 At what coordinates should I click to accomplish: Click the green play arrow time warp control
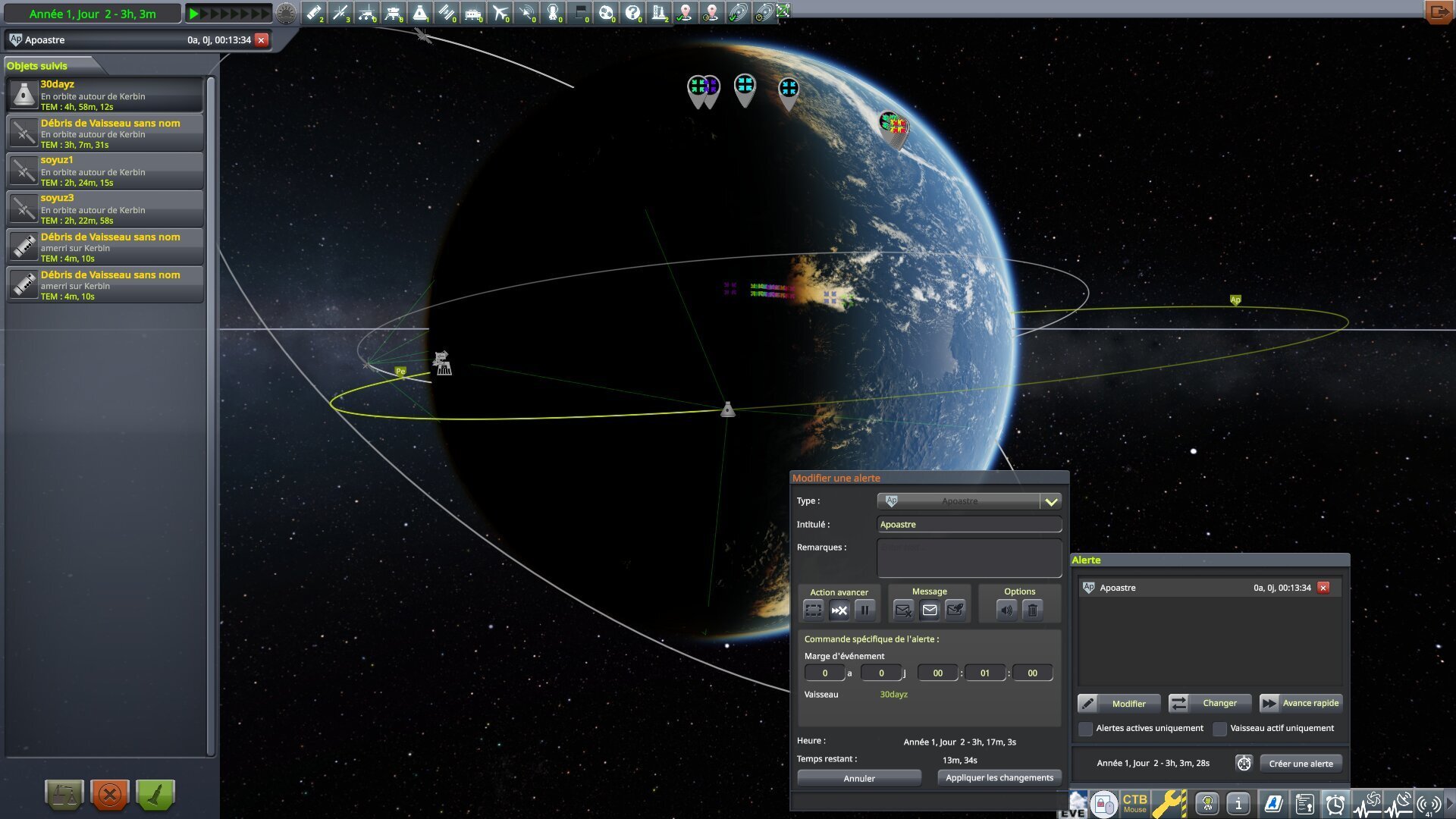click(x=194, y=14)
